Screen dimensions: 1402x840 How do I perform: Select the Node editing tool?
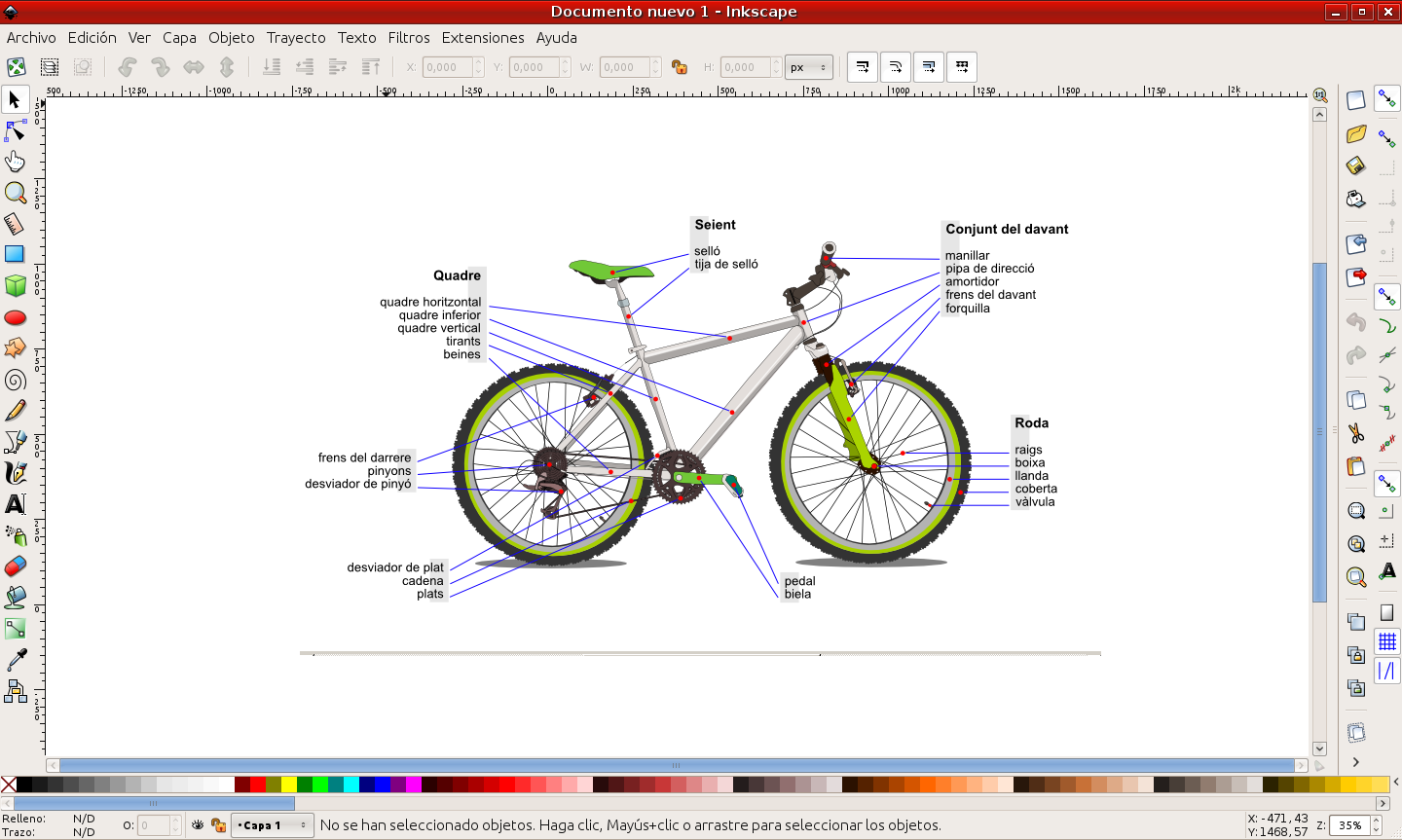(15, 130)
